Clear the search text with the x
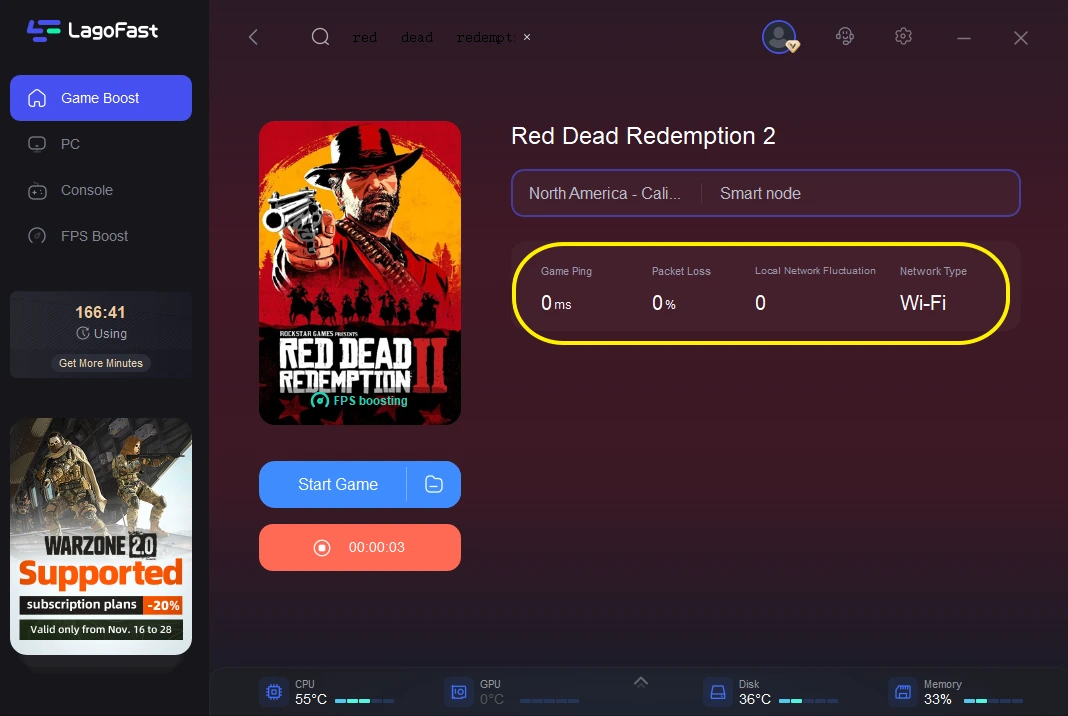The image size is (1068, 716). coord(527,37)
